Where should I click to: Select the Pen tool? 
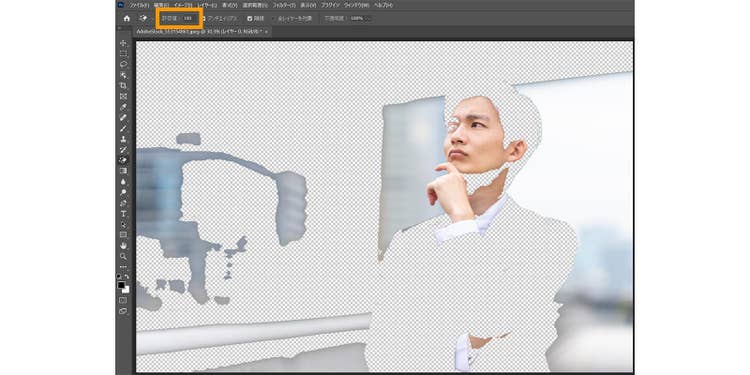click(x=123, y=203)
